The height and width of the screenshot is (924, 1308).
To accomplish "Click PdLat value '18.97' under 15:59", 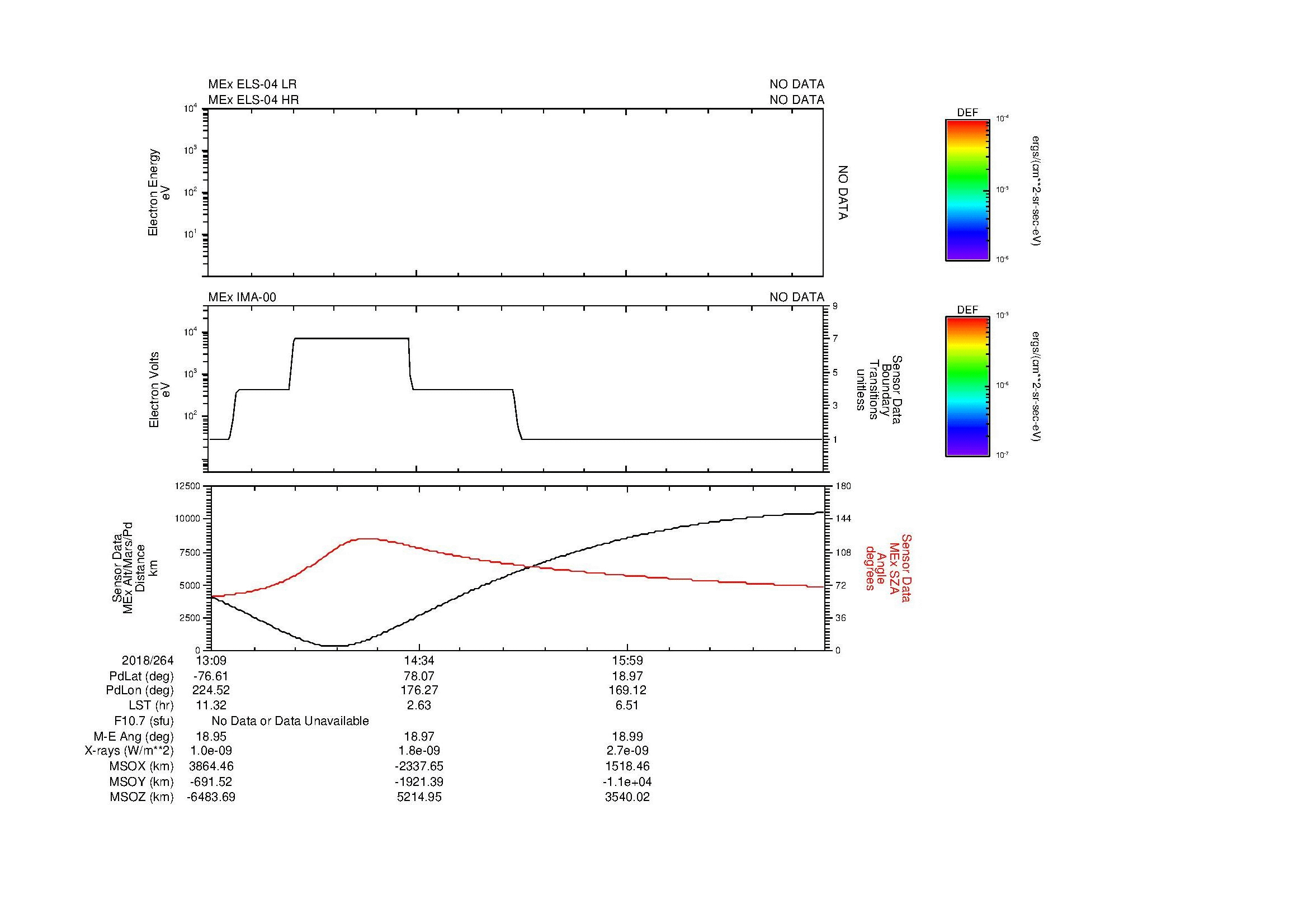I will 627,676.
